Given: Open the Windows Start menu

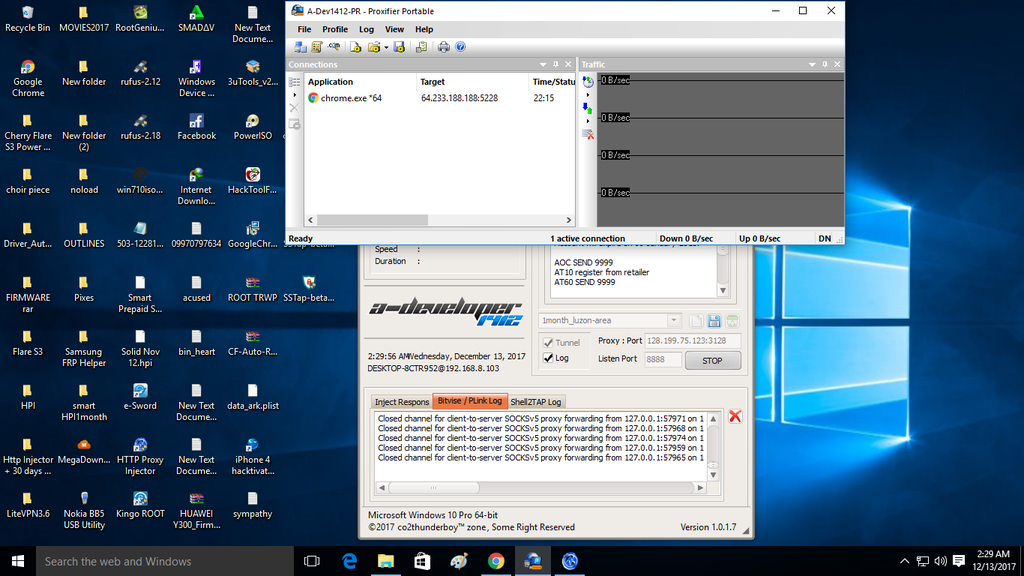Looking at the screenshot, I should [x=18, y=561].
